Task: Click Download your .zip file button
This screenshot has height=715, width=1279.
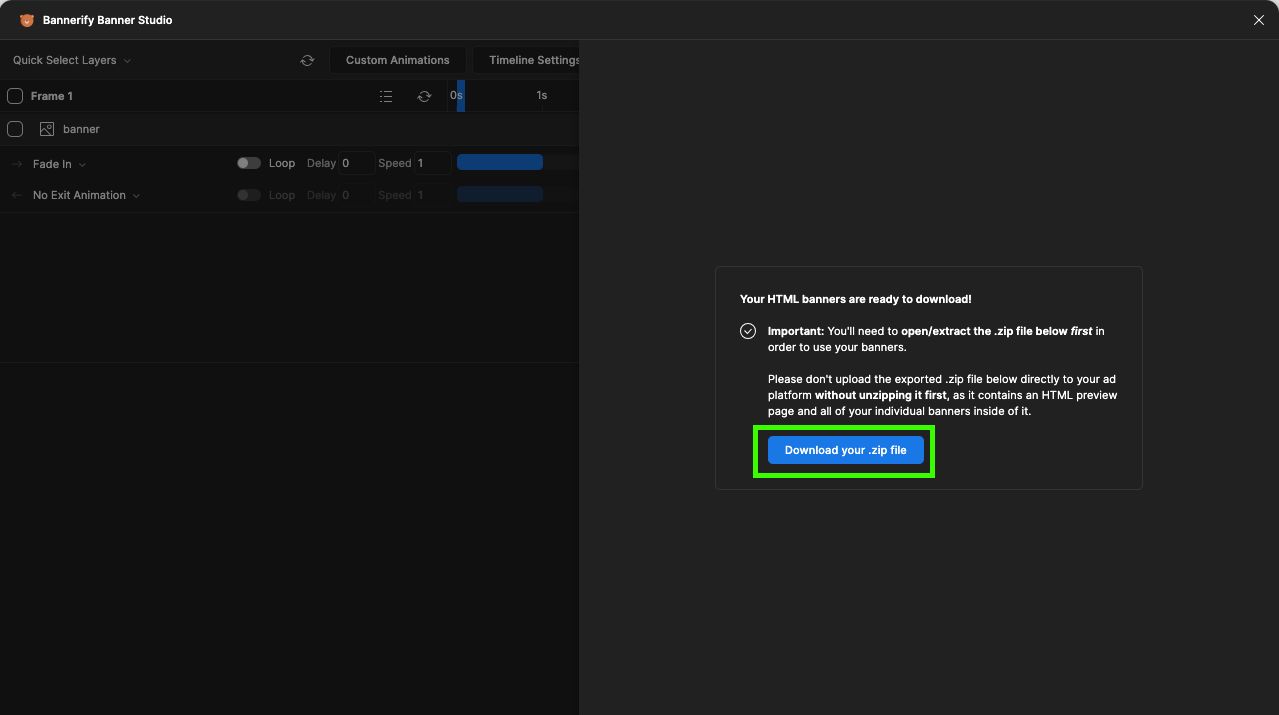Action: [846, 450]
